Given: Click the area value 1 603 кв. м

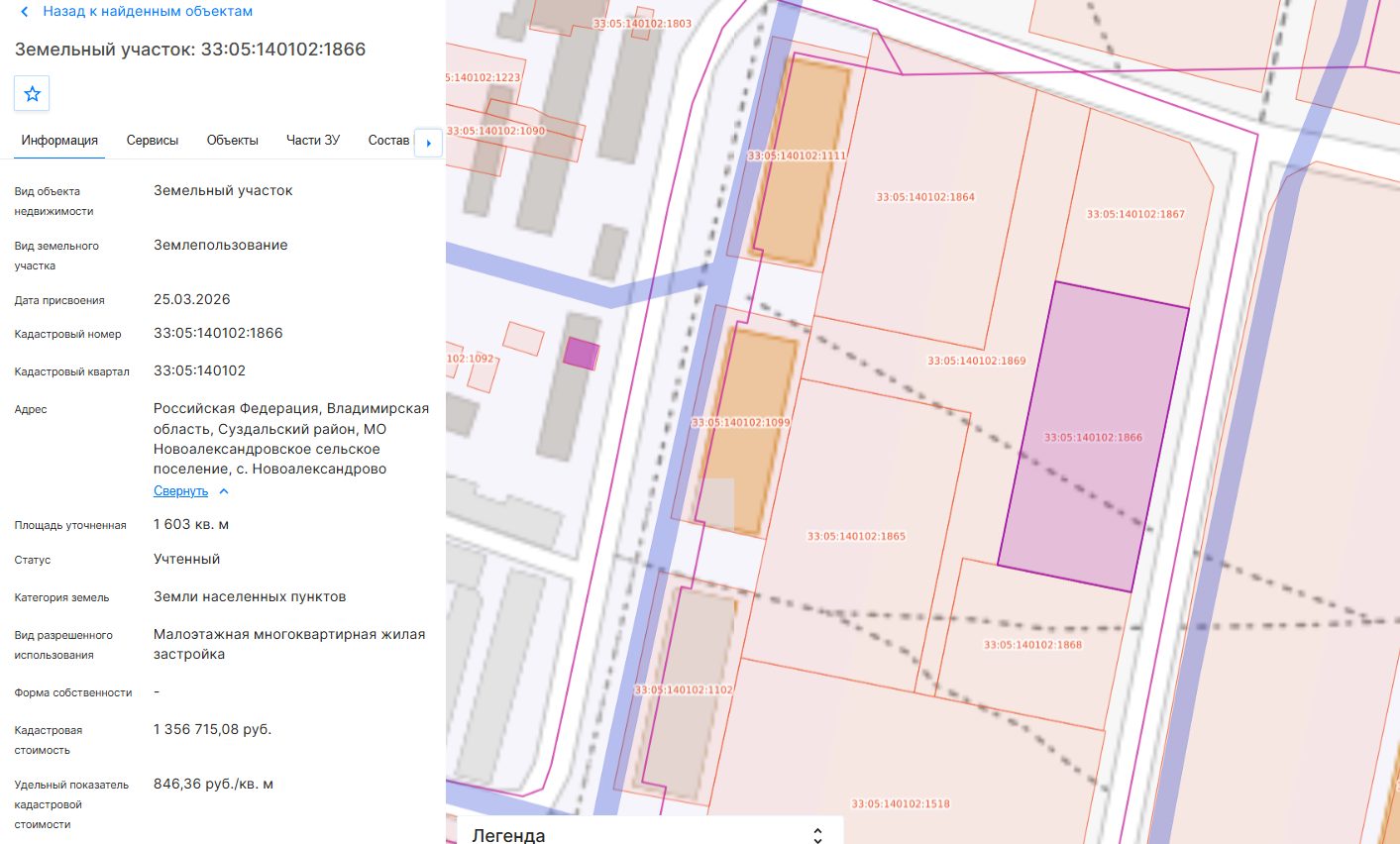Looking at the screenshot, I should click(x=191, y=524).
